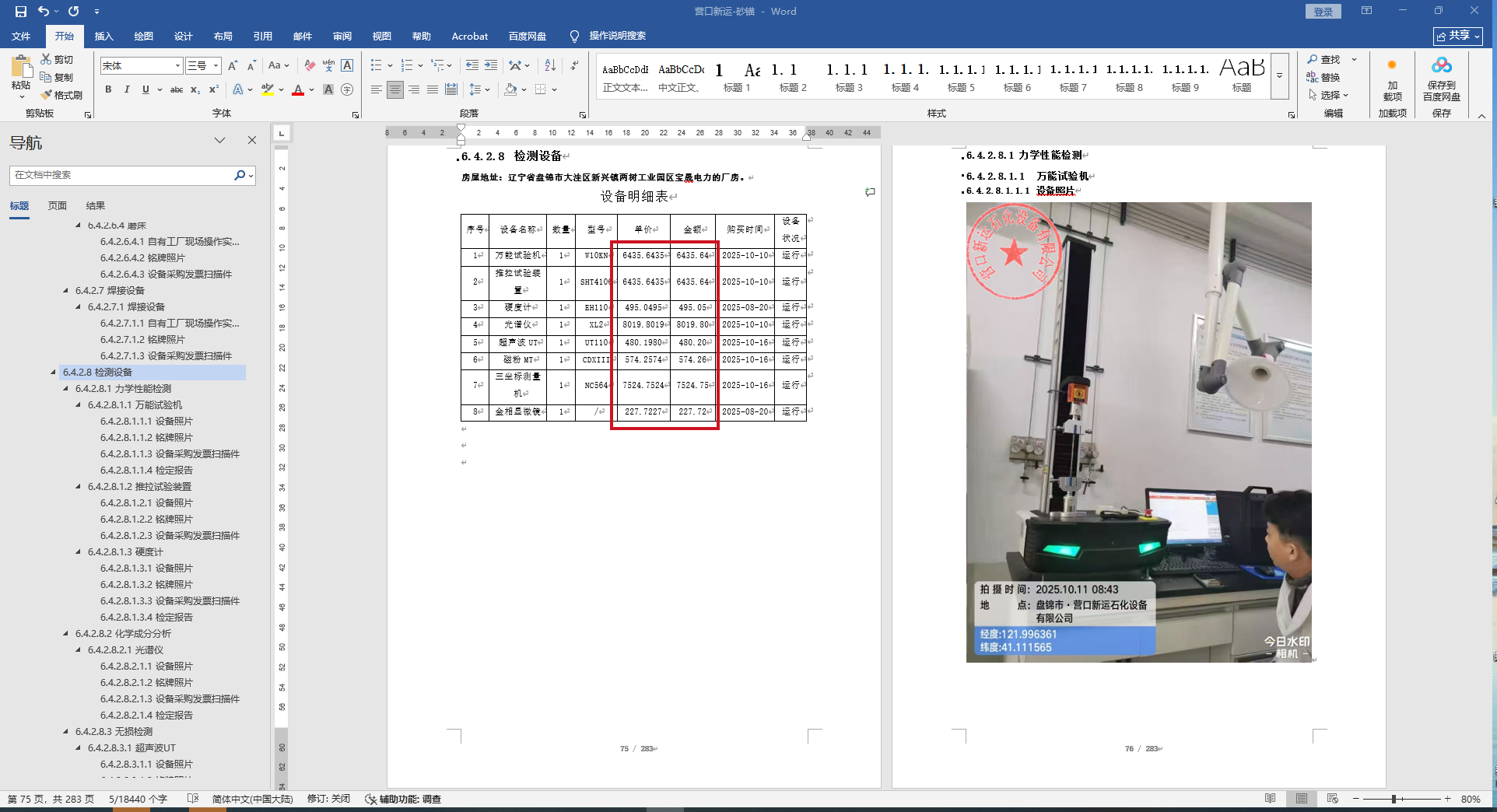
Task: Apply superscript formatting
Action: 214,89
